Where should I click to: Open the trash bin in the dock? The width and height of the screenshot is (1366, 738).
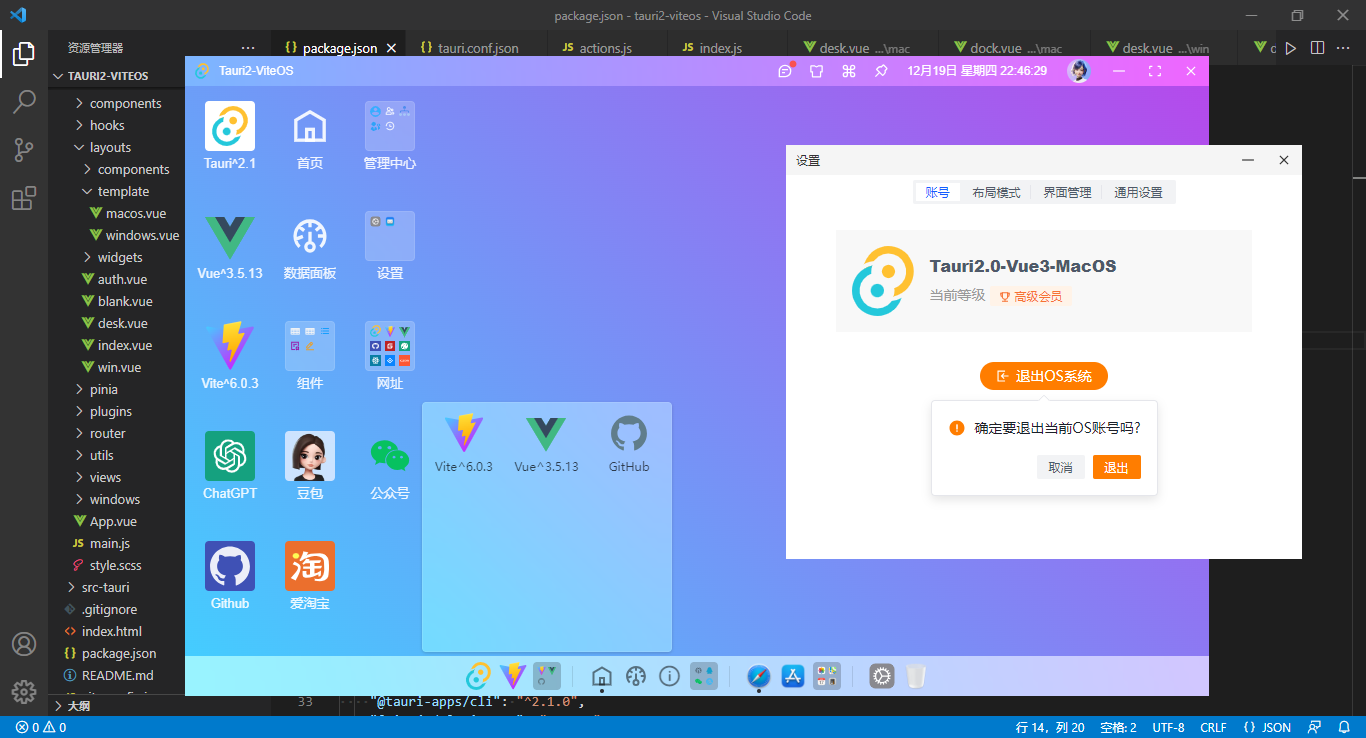[915, 676]
